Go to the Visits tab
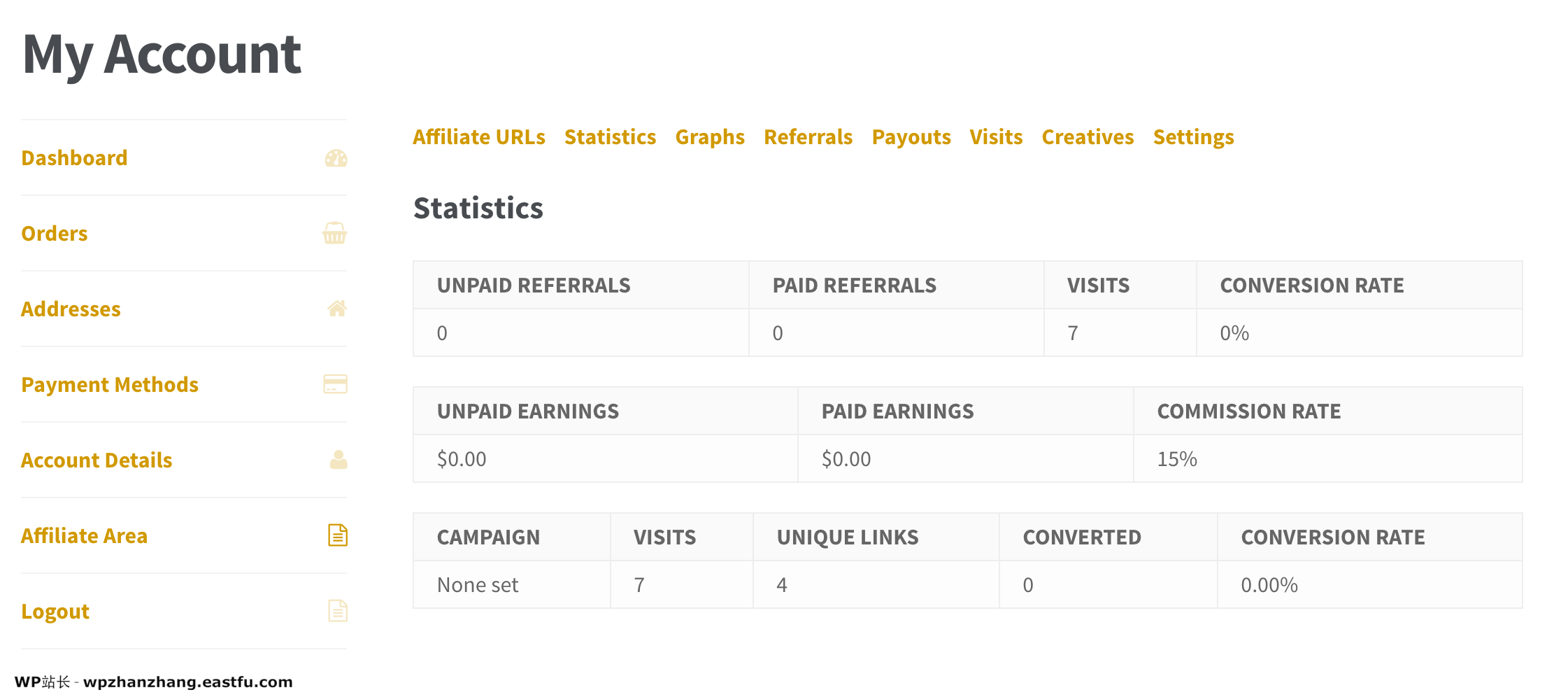Image resolution: width=1568 pixels, height=697 pixels. [995, 137]
